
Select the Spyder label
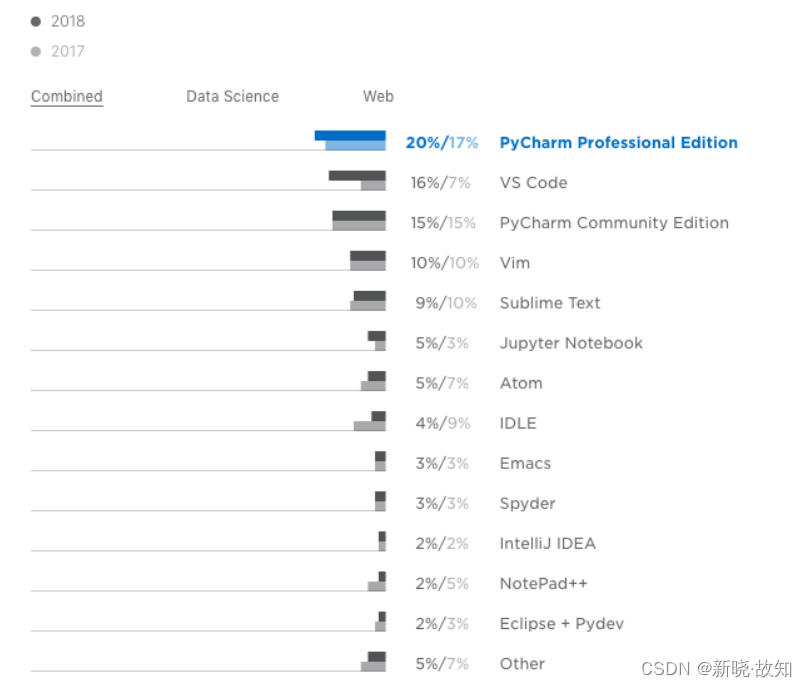tap(528, 503)
